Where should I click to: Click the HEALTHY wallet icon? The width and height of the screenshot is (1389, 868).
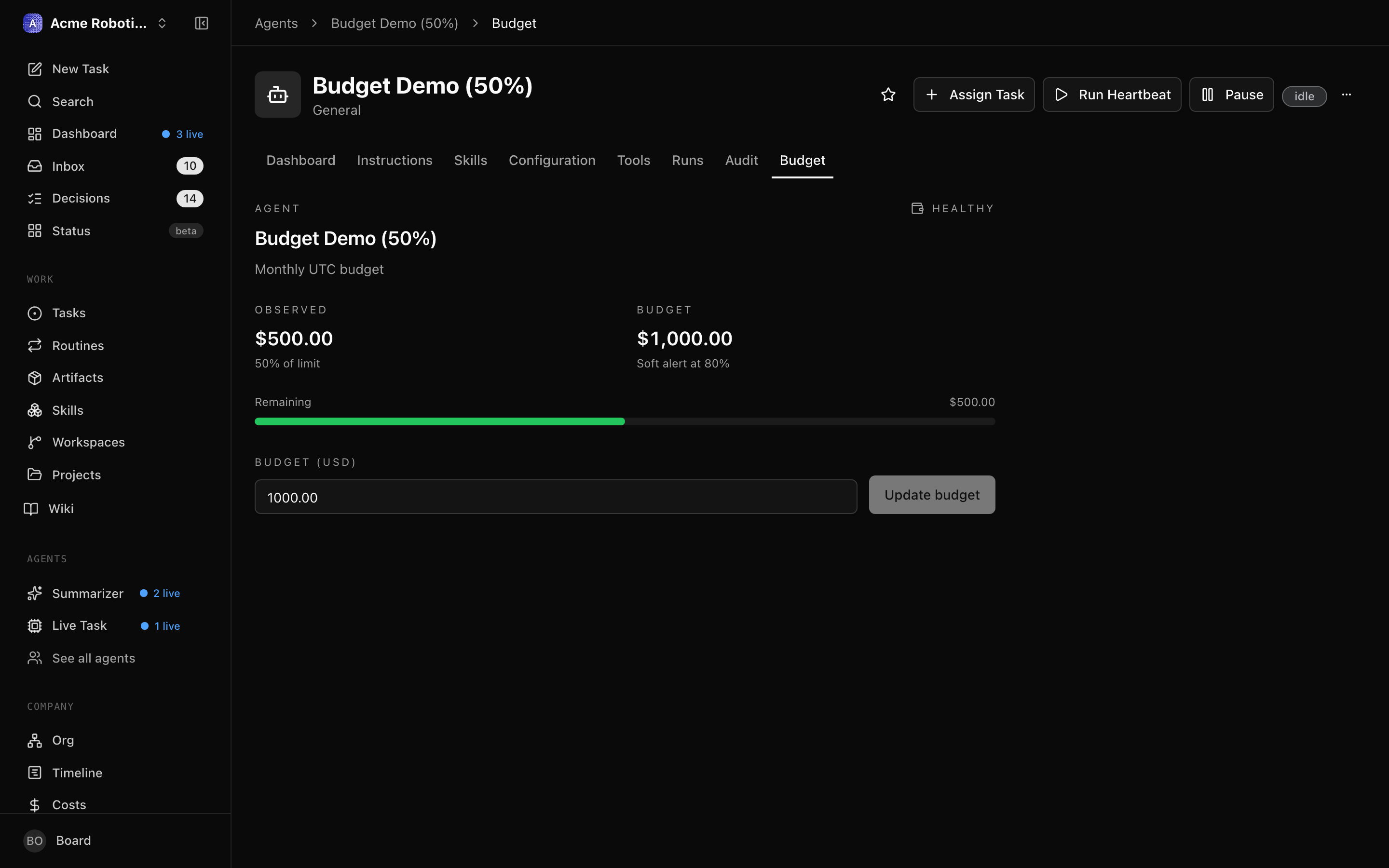coord(917,208)
